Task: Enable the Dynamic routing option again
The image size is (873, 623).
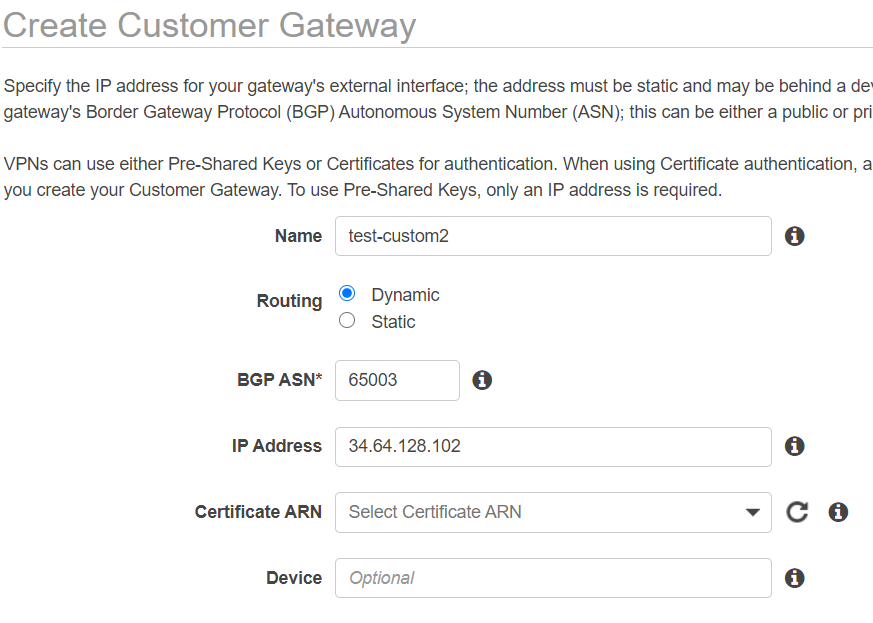Action: (x=345, y=293)
